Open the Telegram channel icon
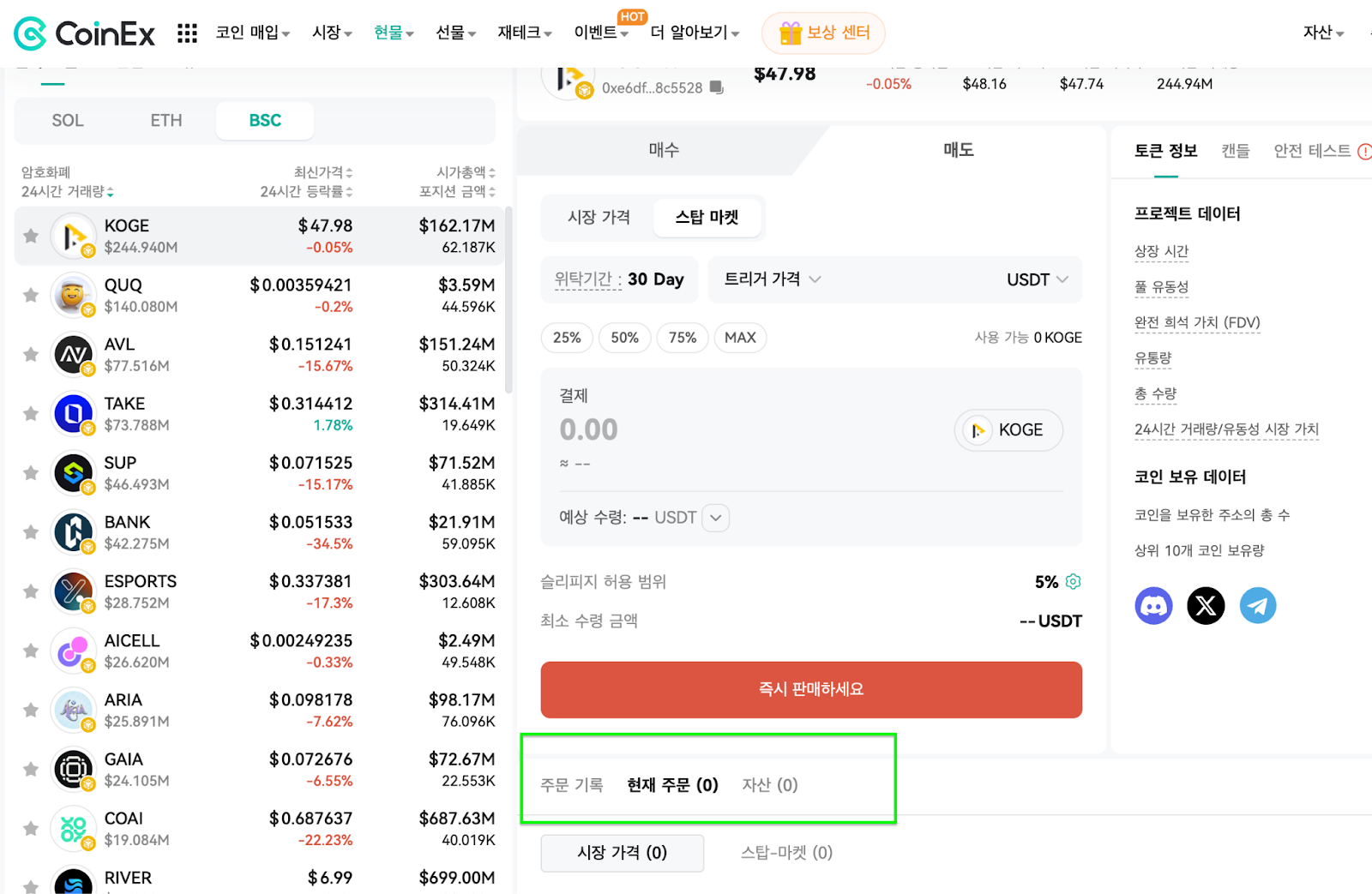This screenshot has width=1372, height=894. point(1258,605)
